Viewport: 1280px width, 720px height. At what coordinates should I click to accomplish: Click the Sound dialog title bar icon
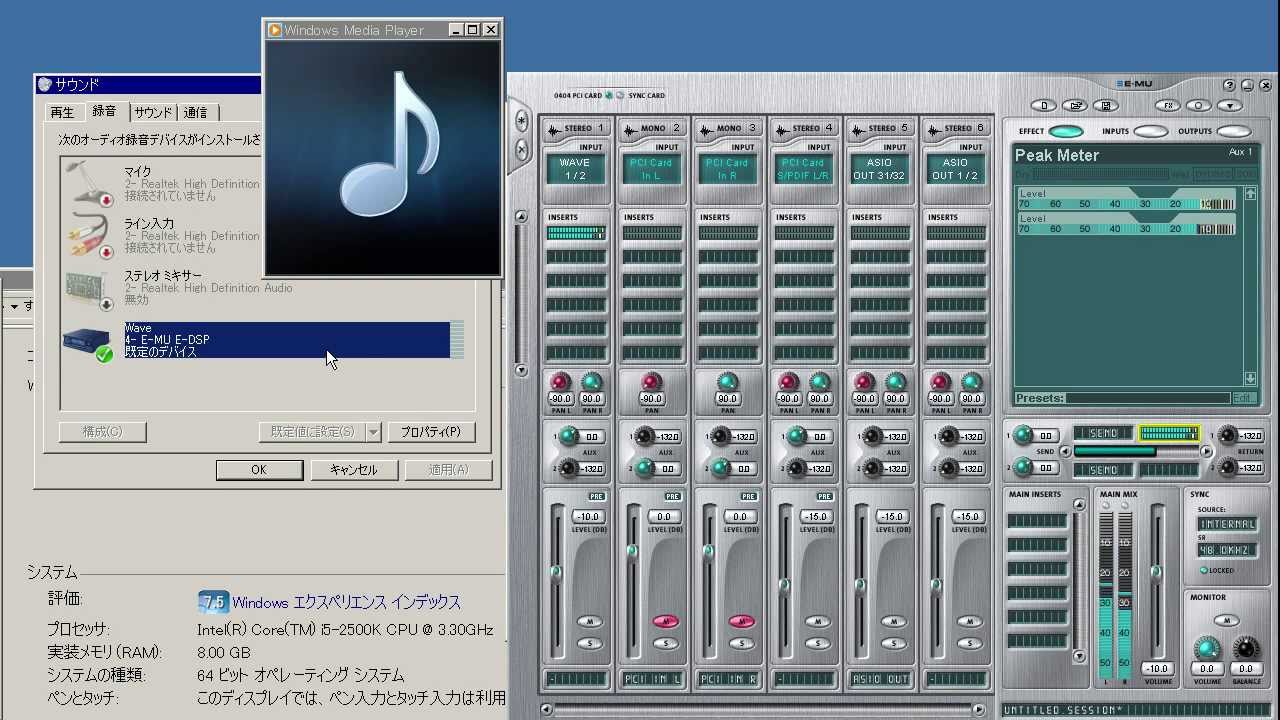pos(45,85)
